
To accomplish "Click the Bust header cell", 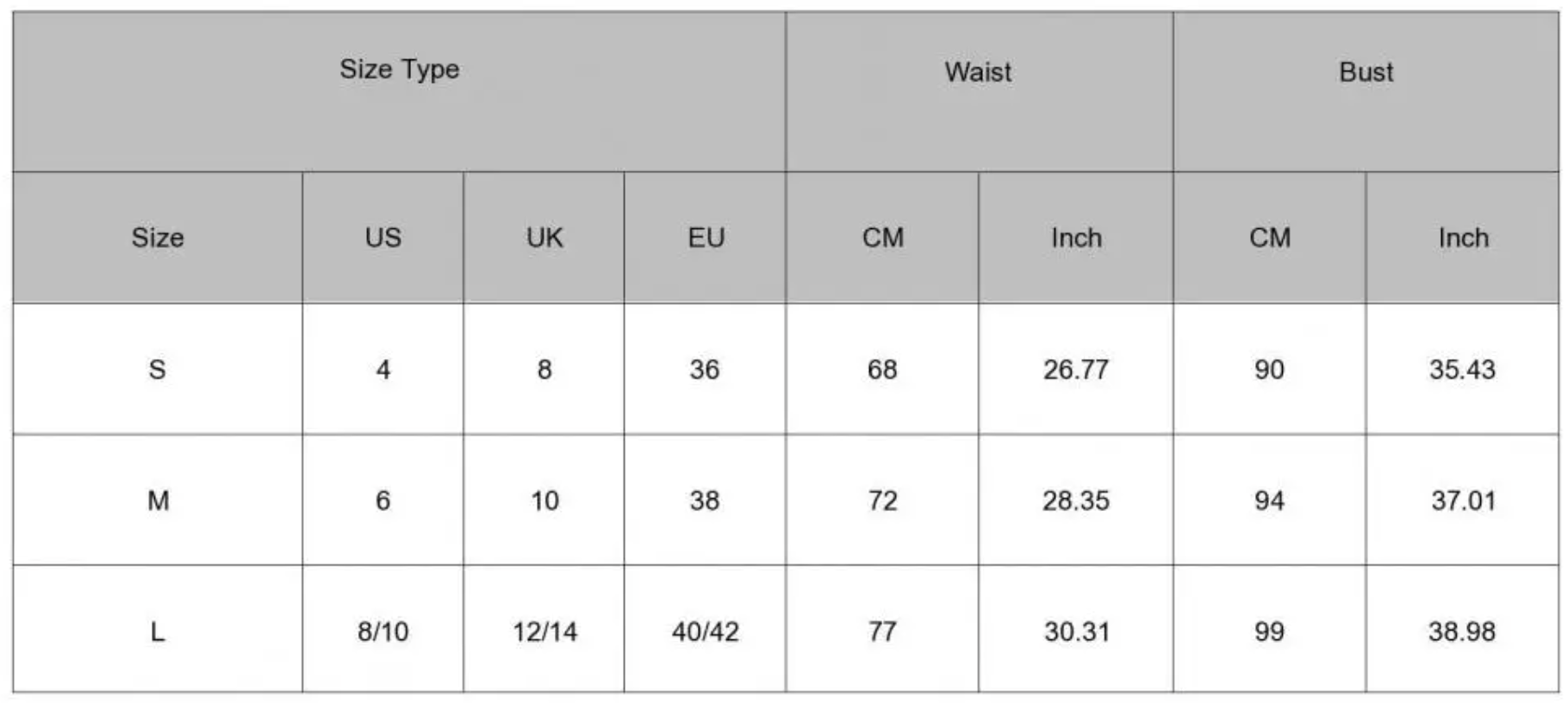I will pyautogui.click(x=1366, y=72).
